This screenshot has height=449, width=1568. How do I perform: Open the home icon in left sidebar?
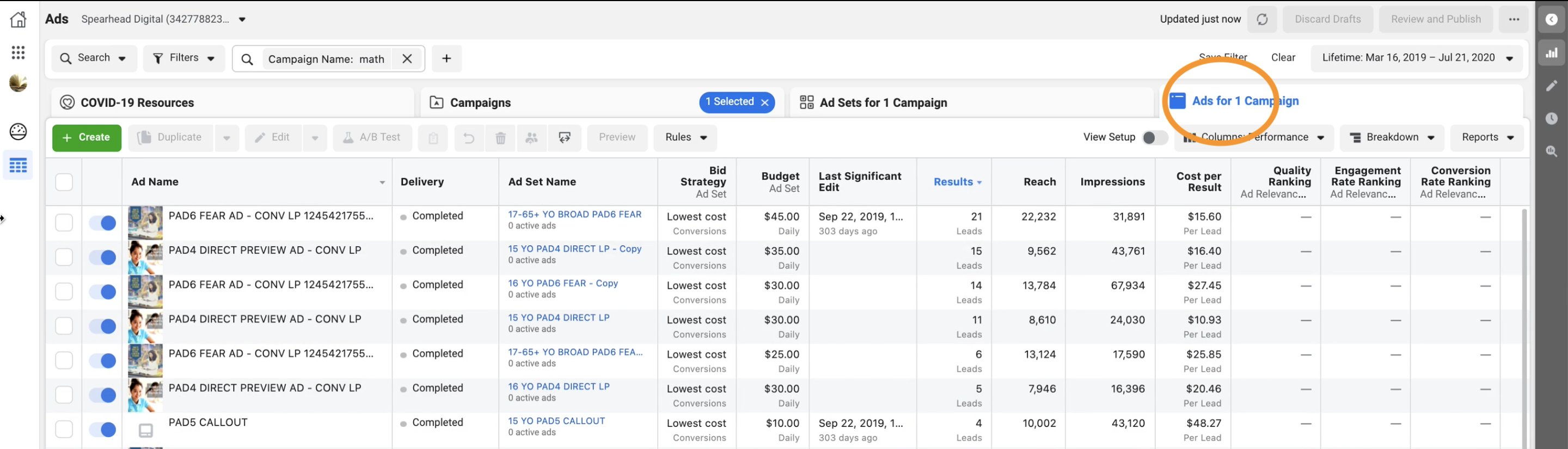[19, 19]
